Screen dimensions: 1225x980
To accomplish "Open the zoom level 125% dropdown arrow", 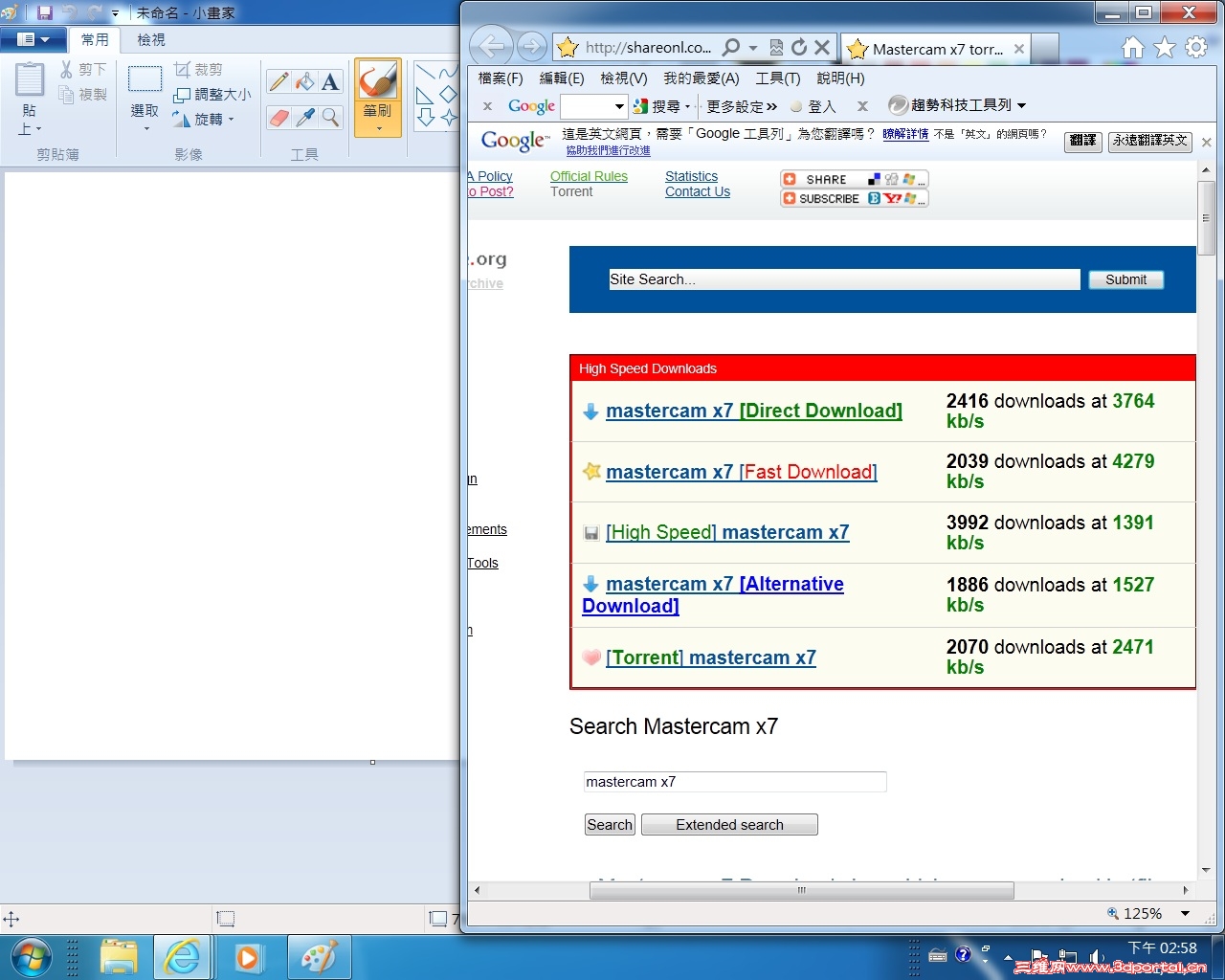I will point(1185,914).
